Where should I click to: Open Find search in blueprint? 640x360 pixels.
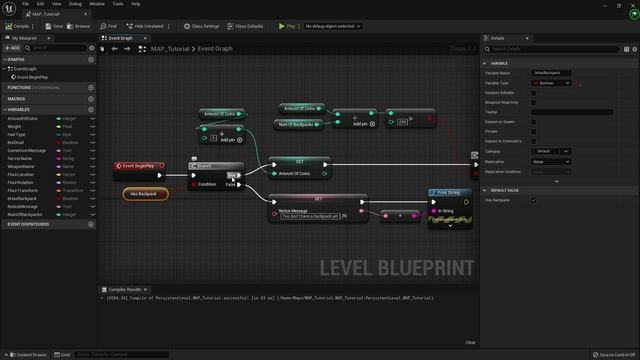108,26
